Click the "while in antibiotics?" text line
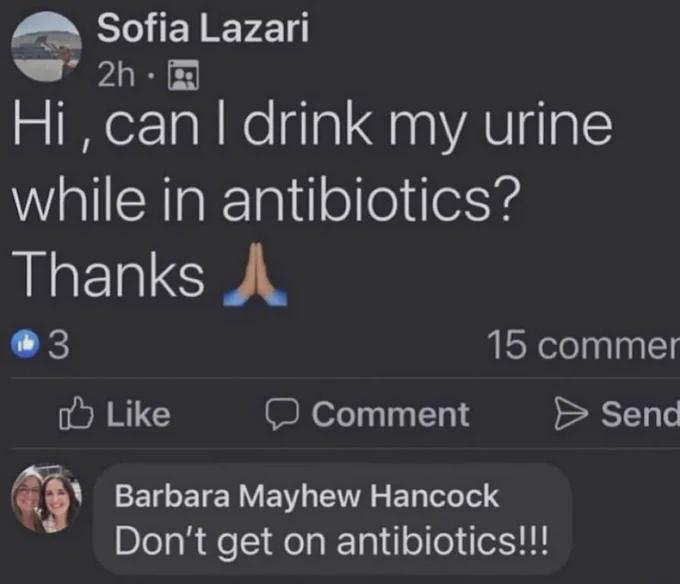 [x=266, y=201]
